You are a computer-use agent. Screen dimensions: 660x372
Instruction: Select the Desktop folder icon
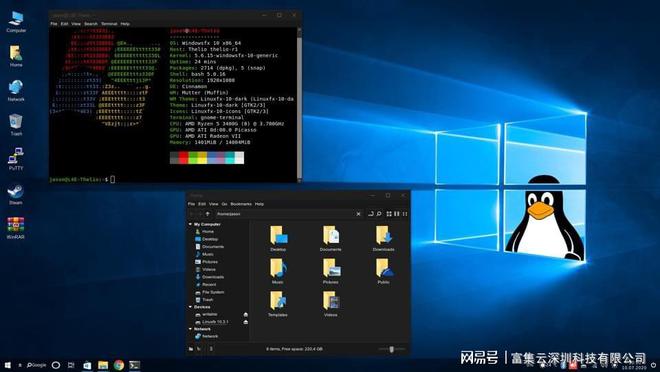(278, 239)
